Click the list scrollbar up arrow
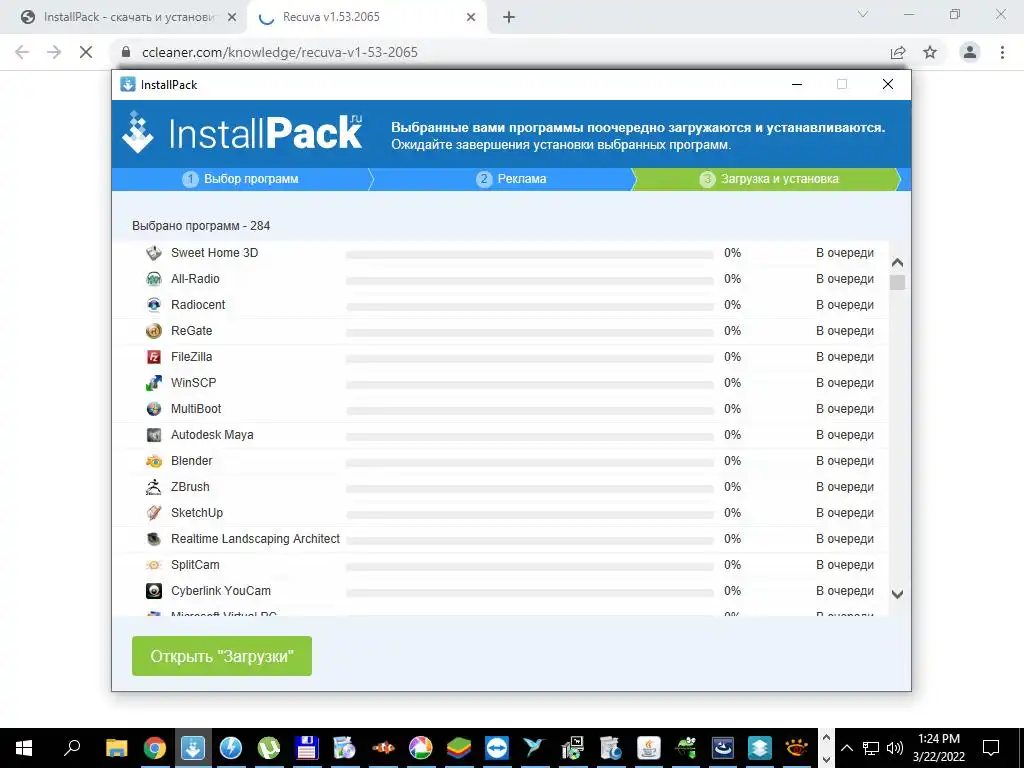The image size is (1024, 768). (897, 263)
